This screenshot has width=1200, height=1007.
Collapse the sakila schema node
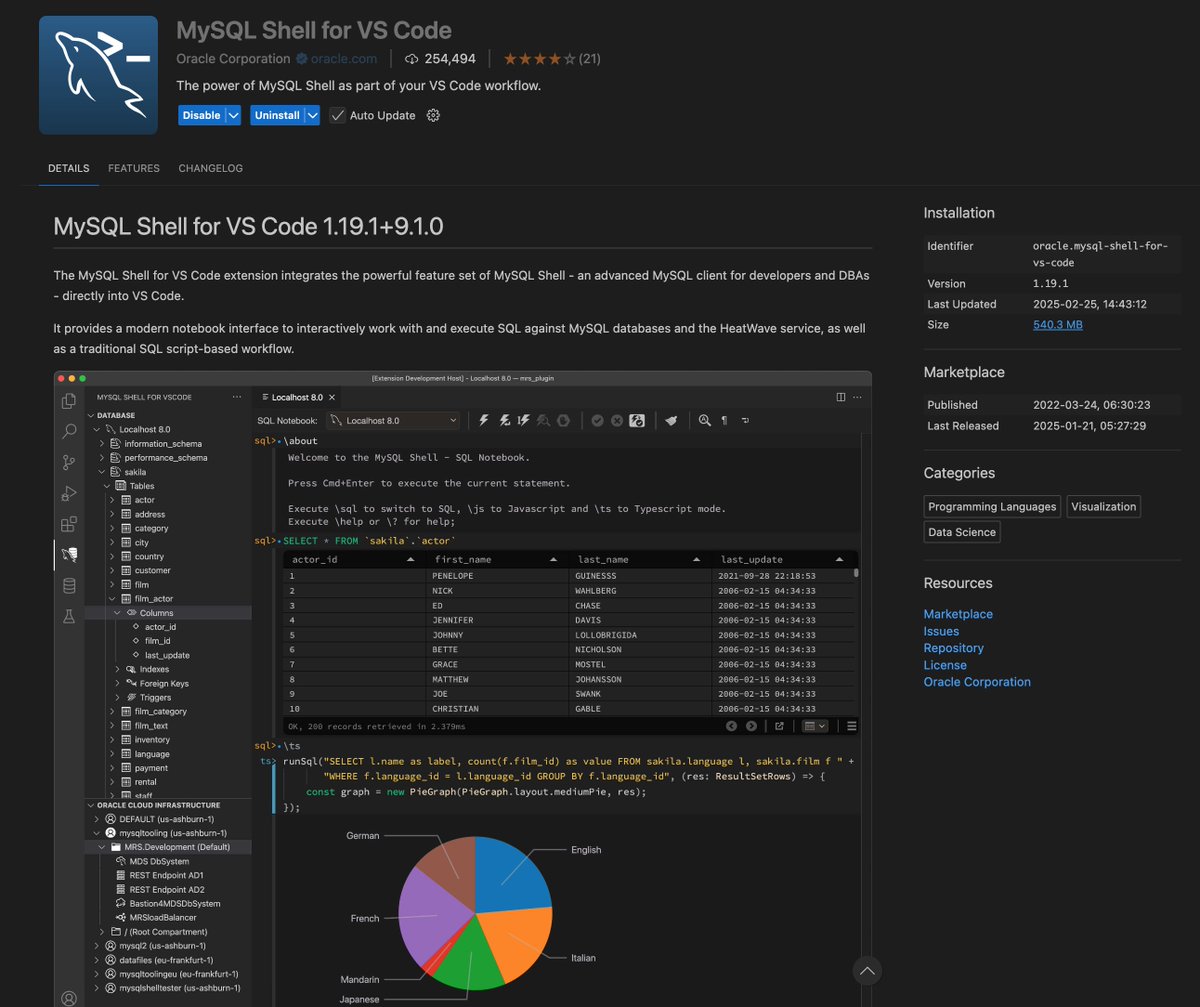point(101,472)
